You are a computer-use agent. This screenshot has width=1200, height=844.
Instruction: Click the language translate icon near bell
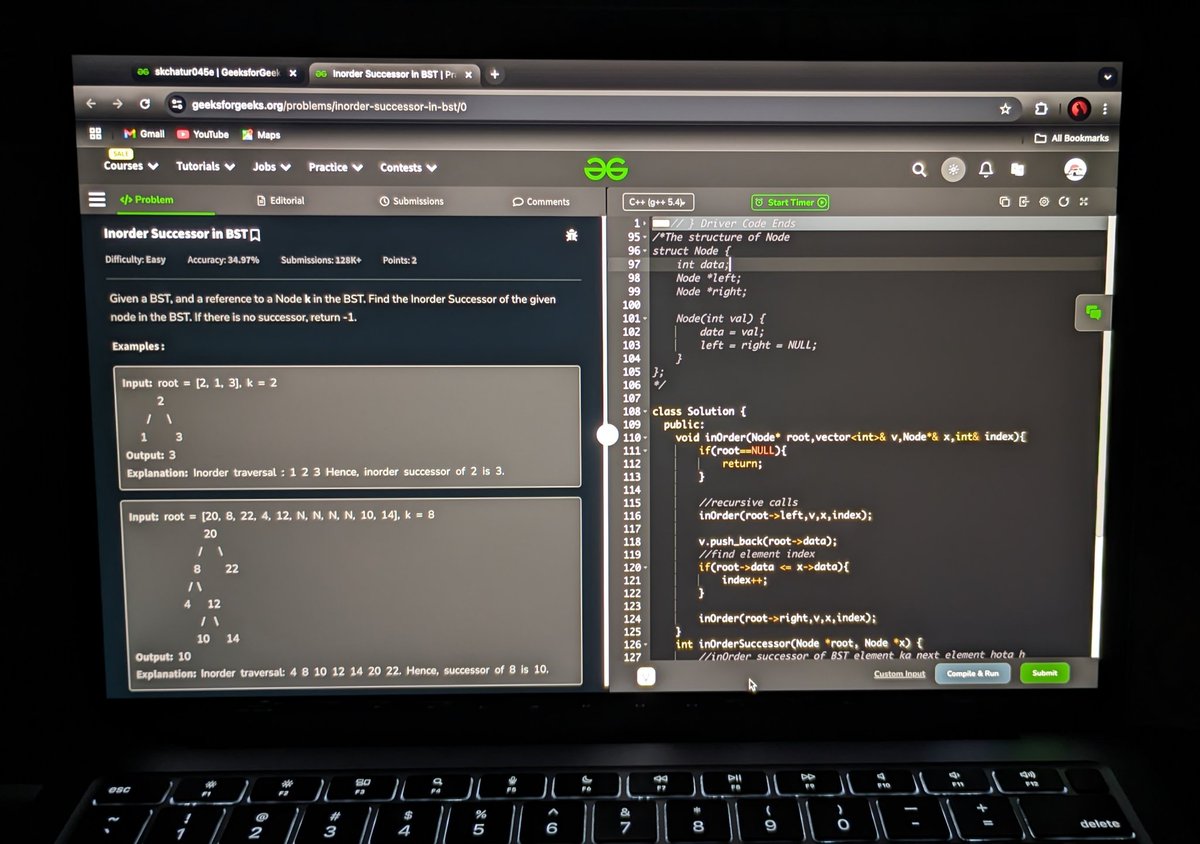pyautogui.click(x=1017, y=171)
